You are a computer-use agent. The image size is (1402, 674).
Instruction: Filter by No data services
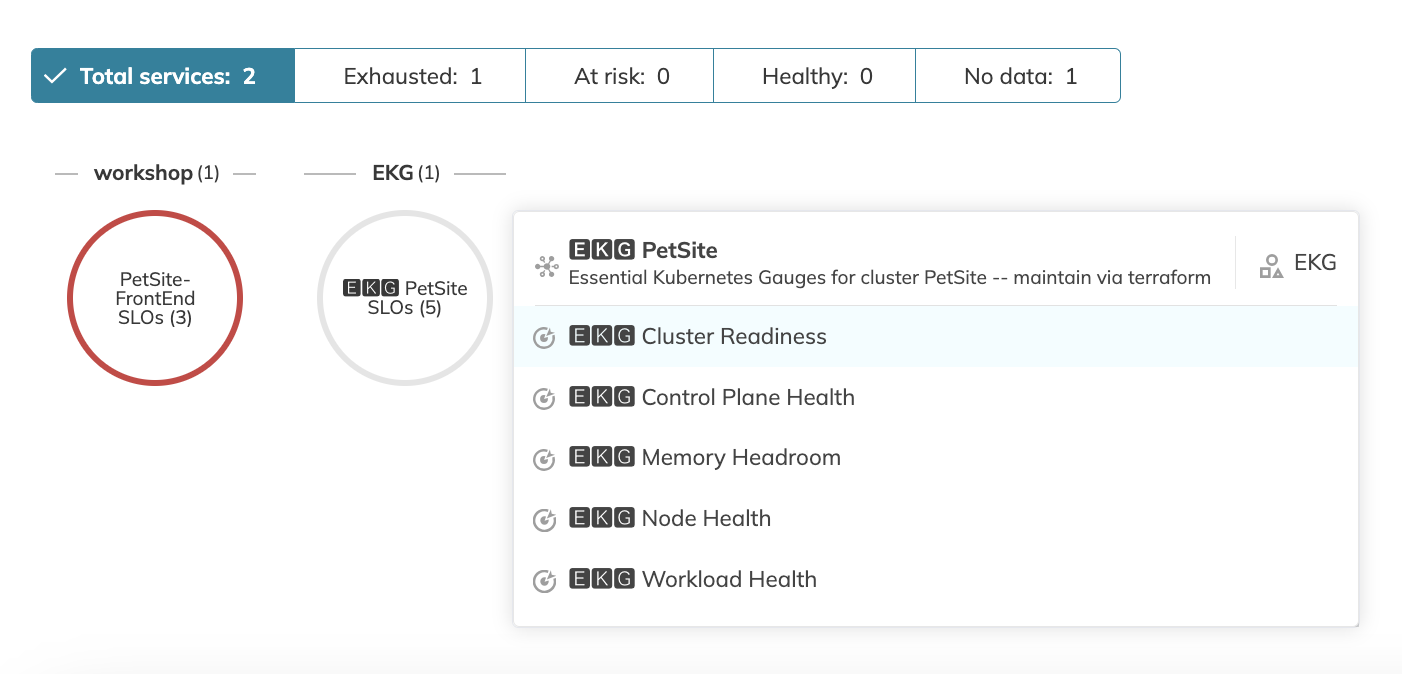point(1018,76)
